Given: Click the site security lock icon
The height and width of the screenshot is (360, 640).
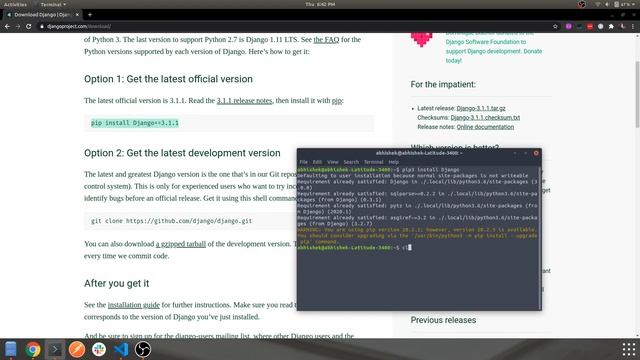Looking at the screenshot, I should [42, 26].
